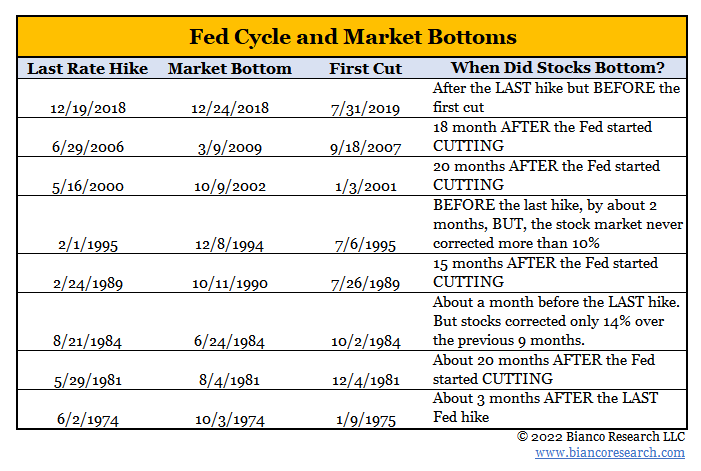Click the First Cut column header
This screenshot has width=701, height=471.
point(365,69)
